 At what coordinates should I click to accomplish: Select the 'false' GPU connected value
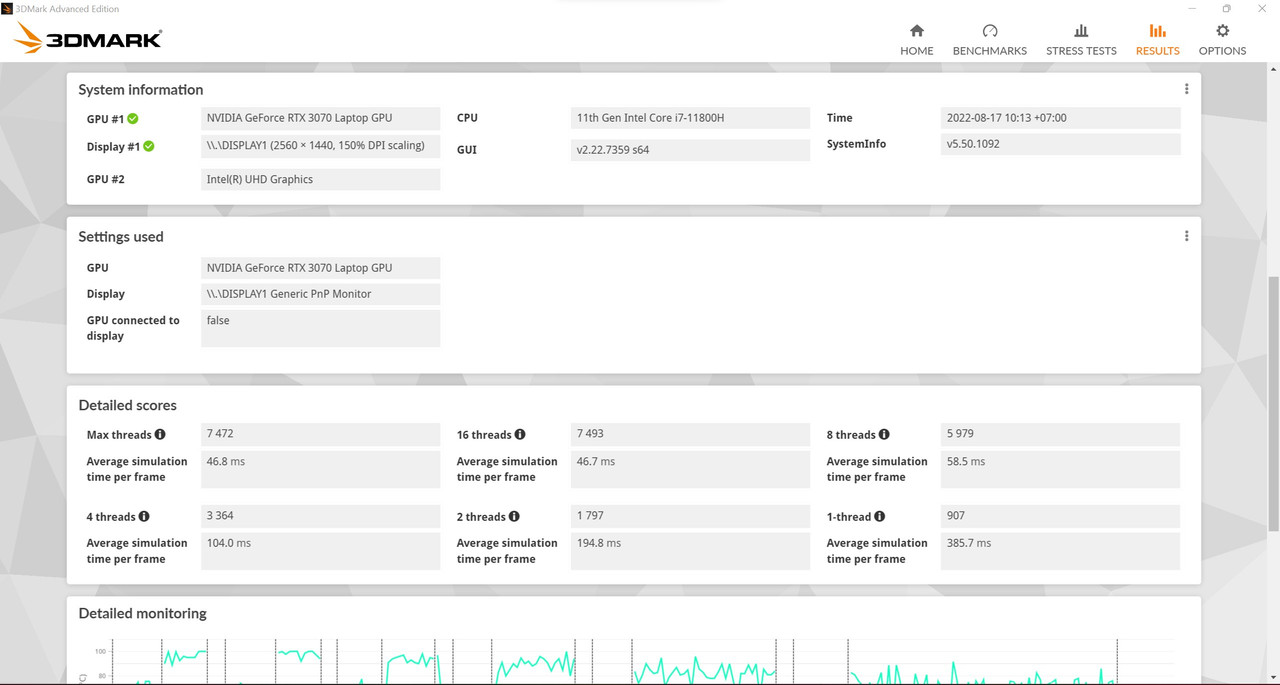tap(320, 328)
